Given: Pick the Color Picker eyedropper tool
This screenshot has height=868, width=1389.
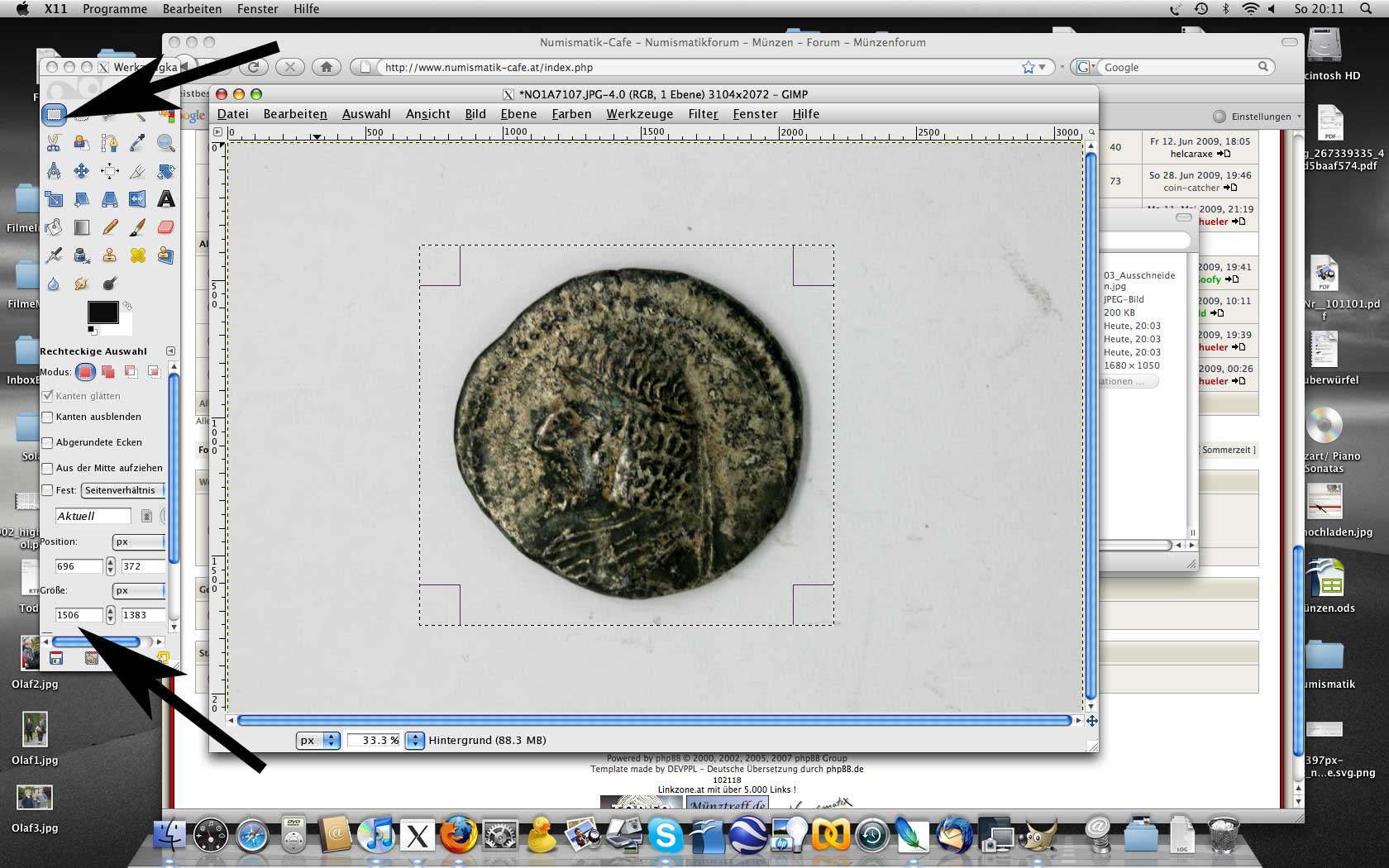Looking at the screenshot, I should (137, 143).
